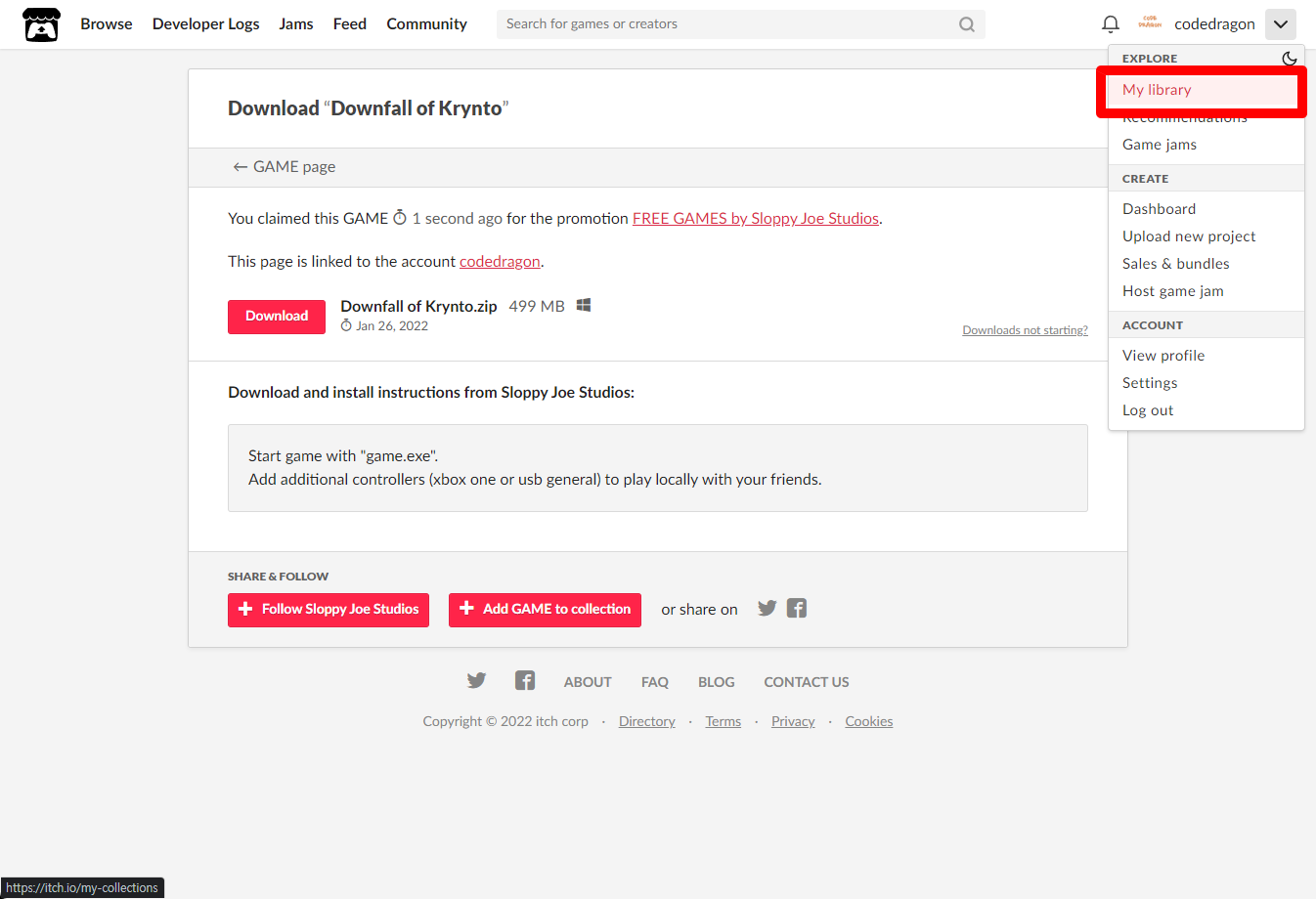Open the FAQ footer link
1316x899 pixels.
tap(655, 682)
